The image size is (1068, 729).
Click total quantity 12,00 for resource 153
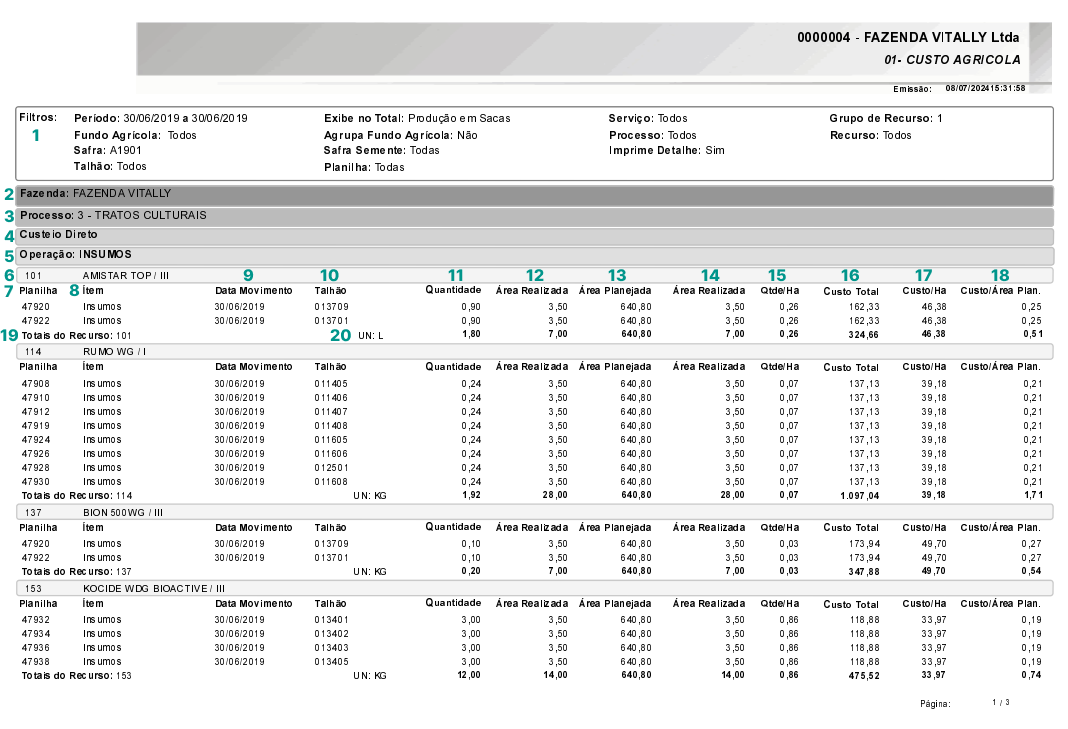click(469, 675)
